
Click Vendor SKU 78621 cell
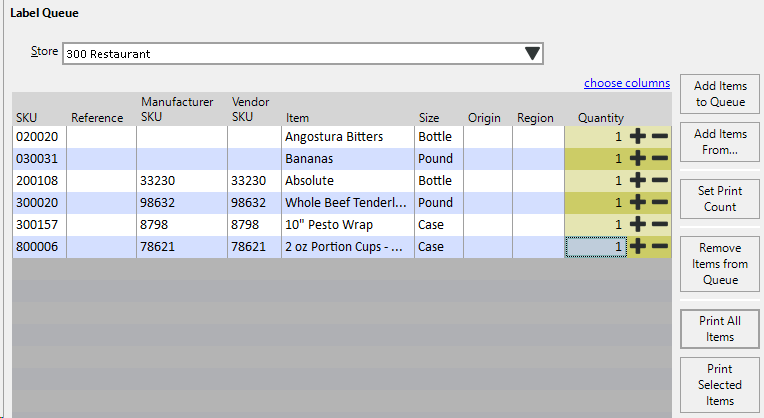(x=254, y=247)
